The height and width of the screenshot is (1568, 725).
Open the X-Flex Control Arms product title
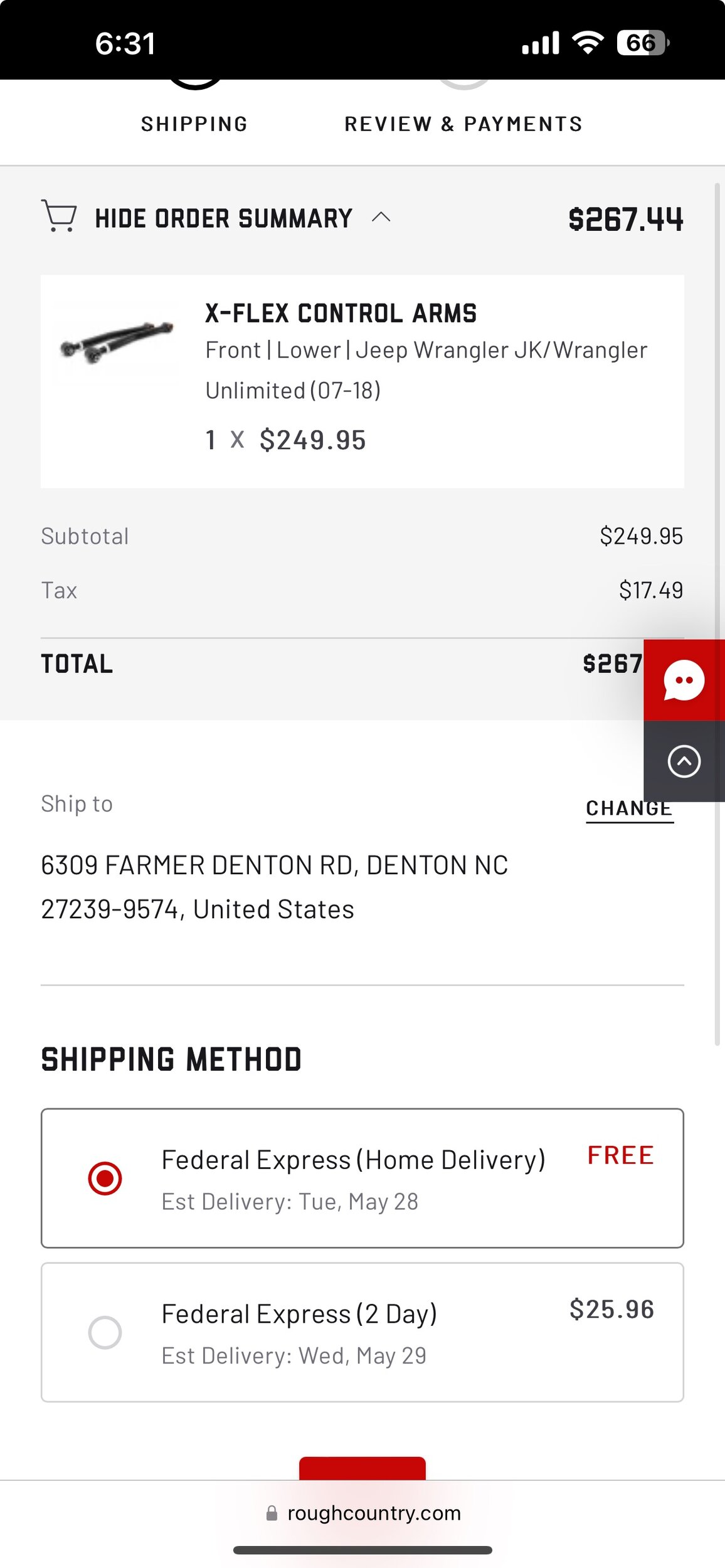(x=341, y=314)
